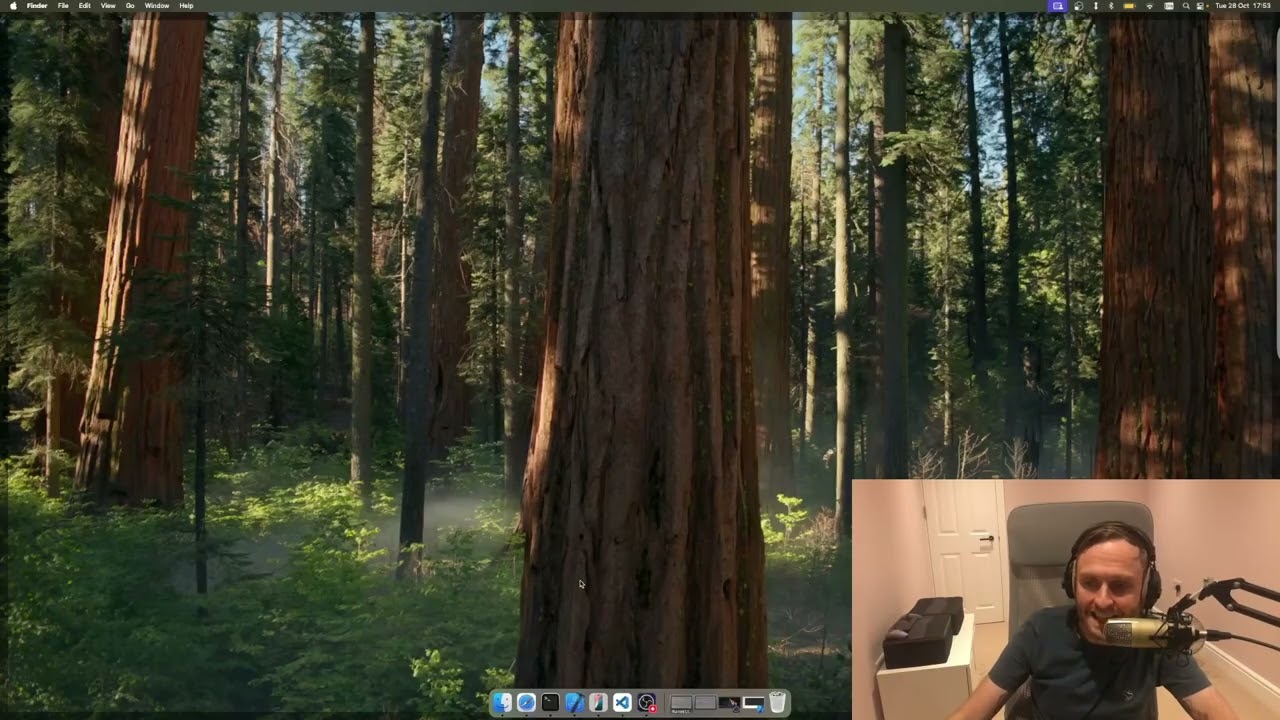Restore the second minimized window in Dock

tap(705, 702)
